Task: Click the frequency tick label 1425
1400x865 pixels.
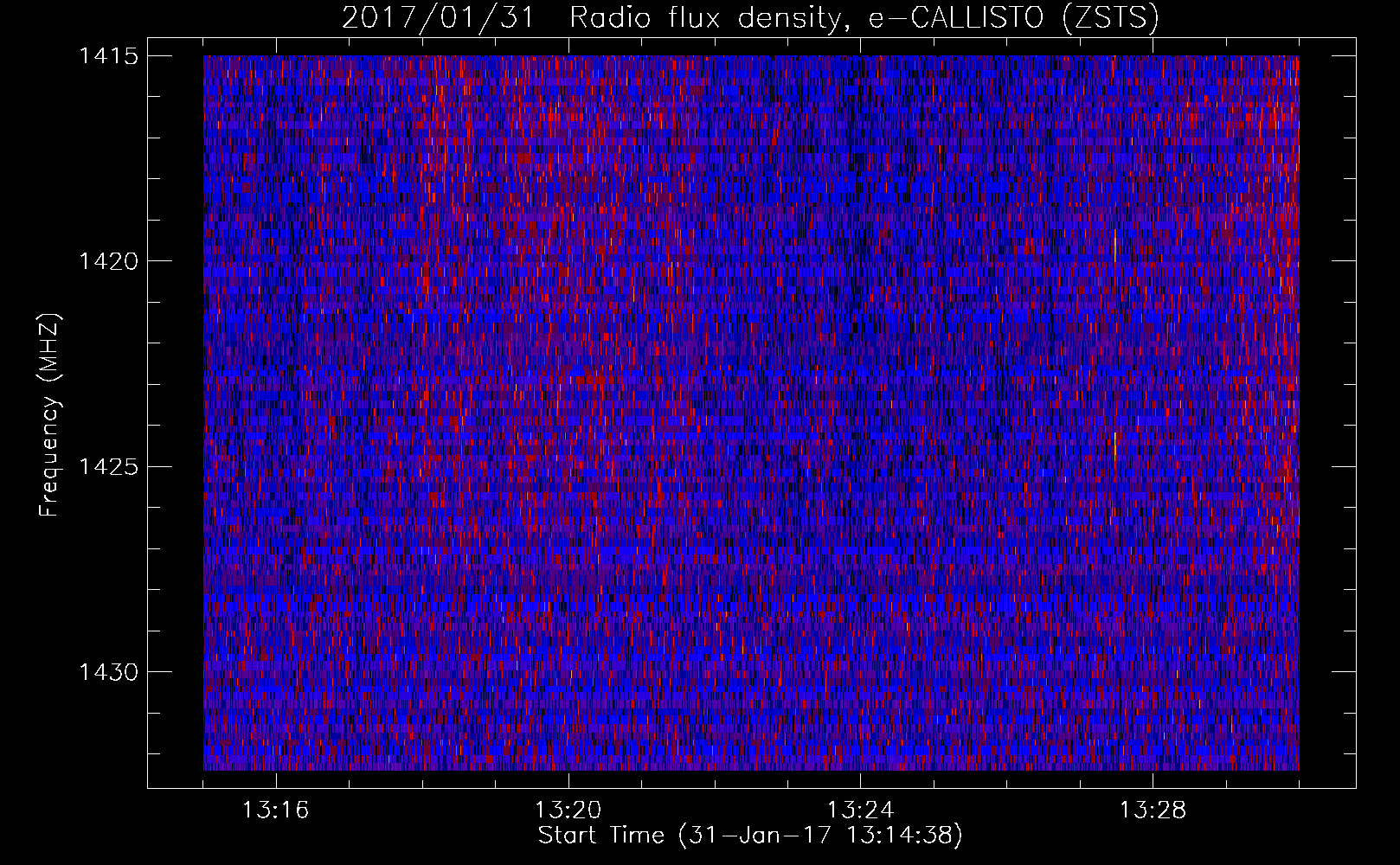Action: coord(109,467)
